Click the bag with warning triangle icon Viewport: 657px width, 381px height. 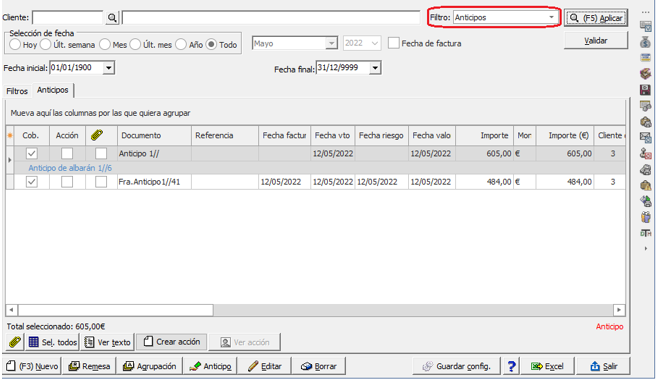[645, 185]
